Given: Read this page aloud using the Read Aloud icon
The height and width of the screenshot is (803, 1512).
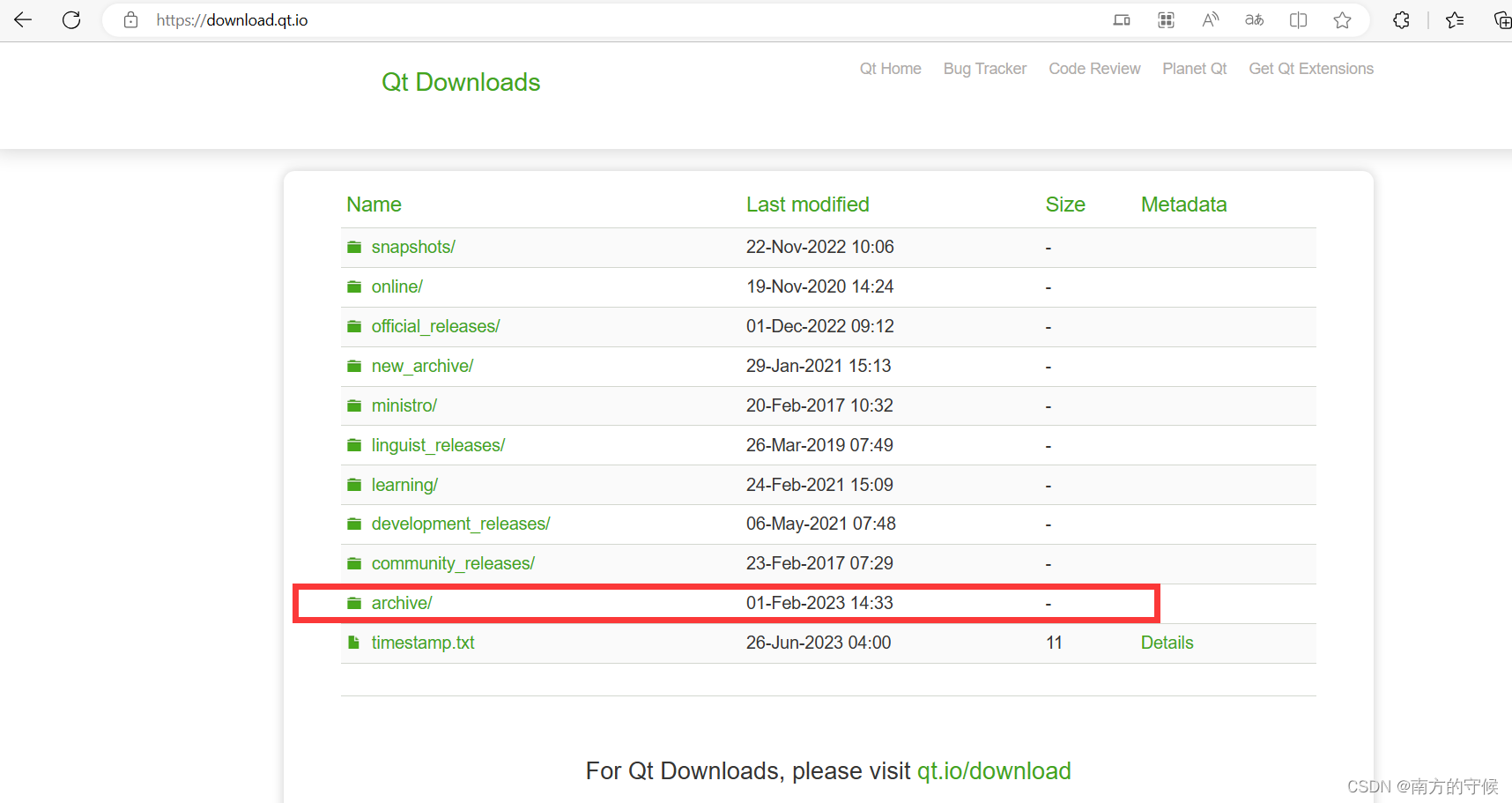Looking at the screenshot, I should pyautogui.click(x=1210, y=19).
